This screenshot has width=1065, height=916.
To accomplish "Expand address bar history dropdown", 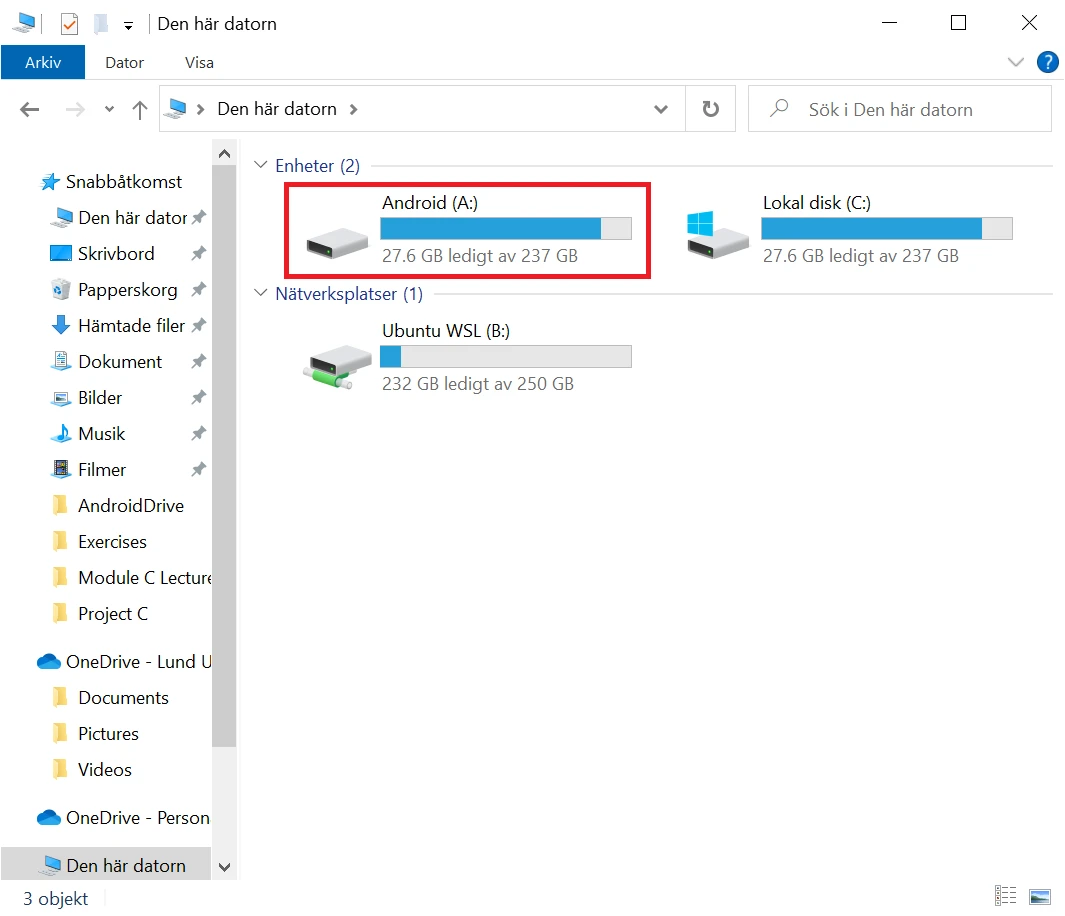I will [660, 109].
